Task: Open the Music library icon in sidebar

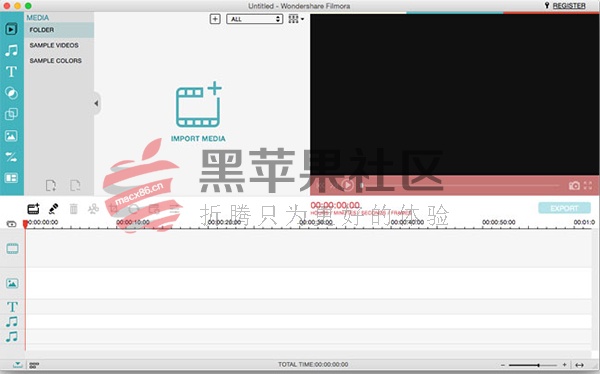Action: 11,50
